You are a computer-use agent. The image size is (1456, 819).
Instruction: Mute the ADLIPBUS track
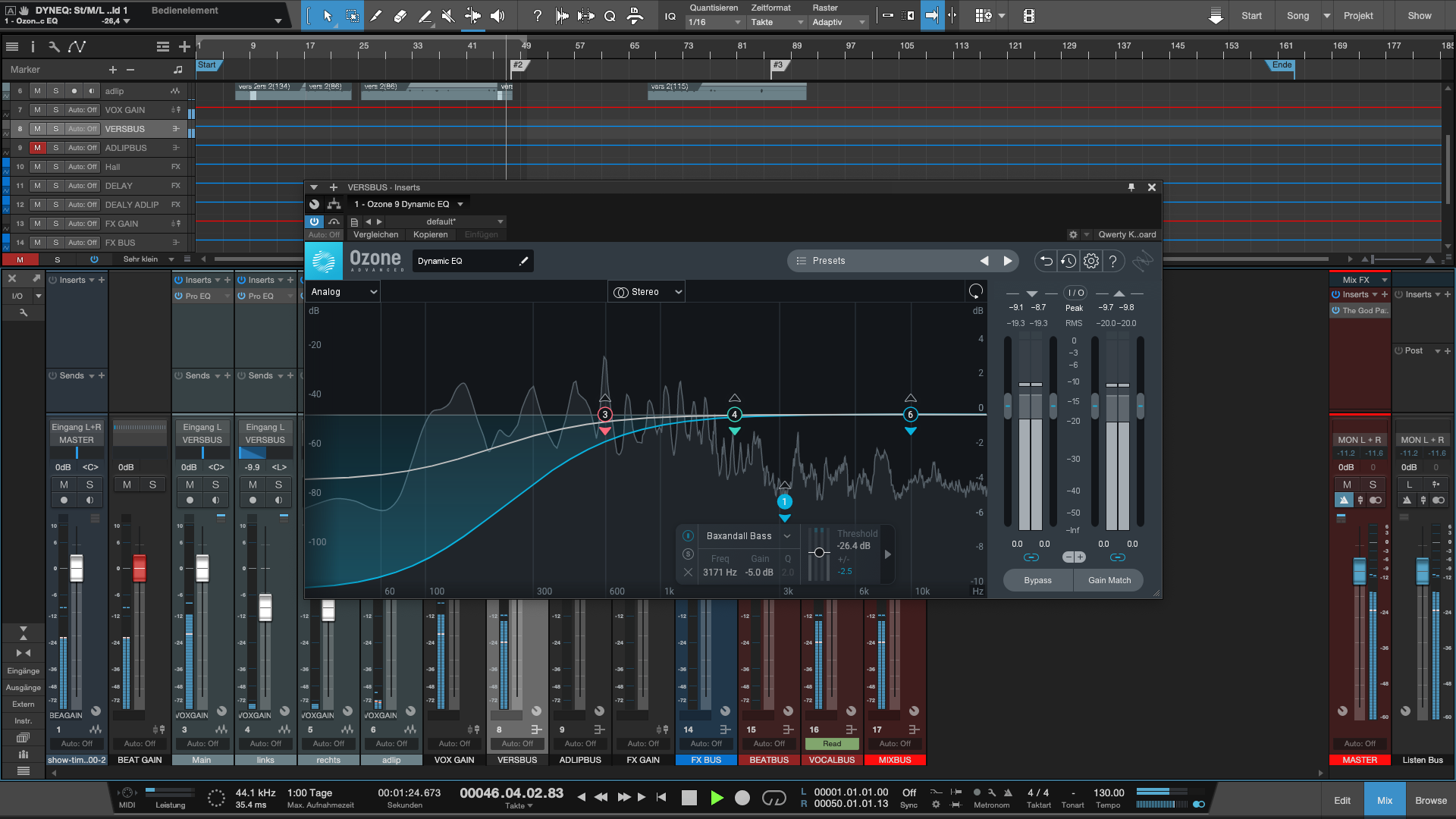37,148
